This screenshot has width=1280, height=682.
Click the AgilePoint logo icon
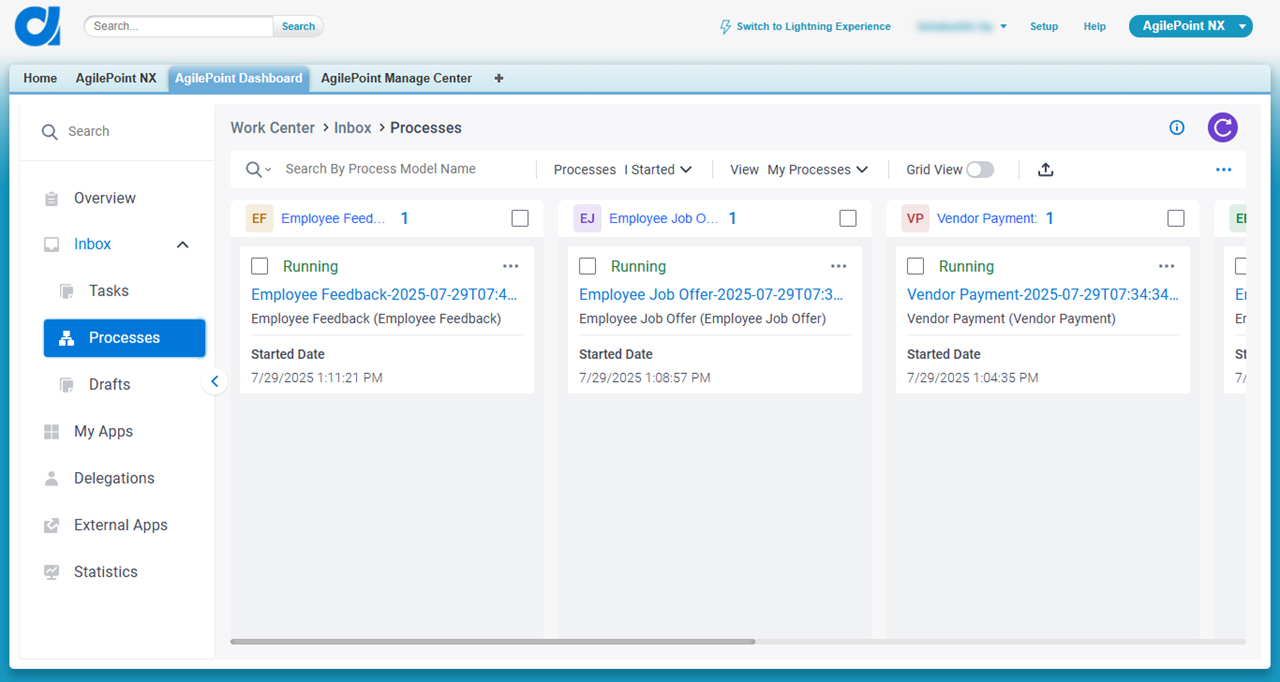(38, 25)
